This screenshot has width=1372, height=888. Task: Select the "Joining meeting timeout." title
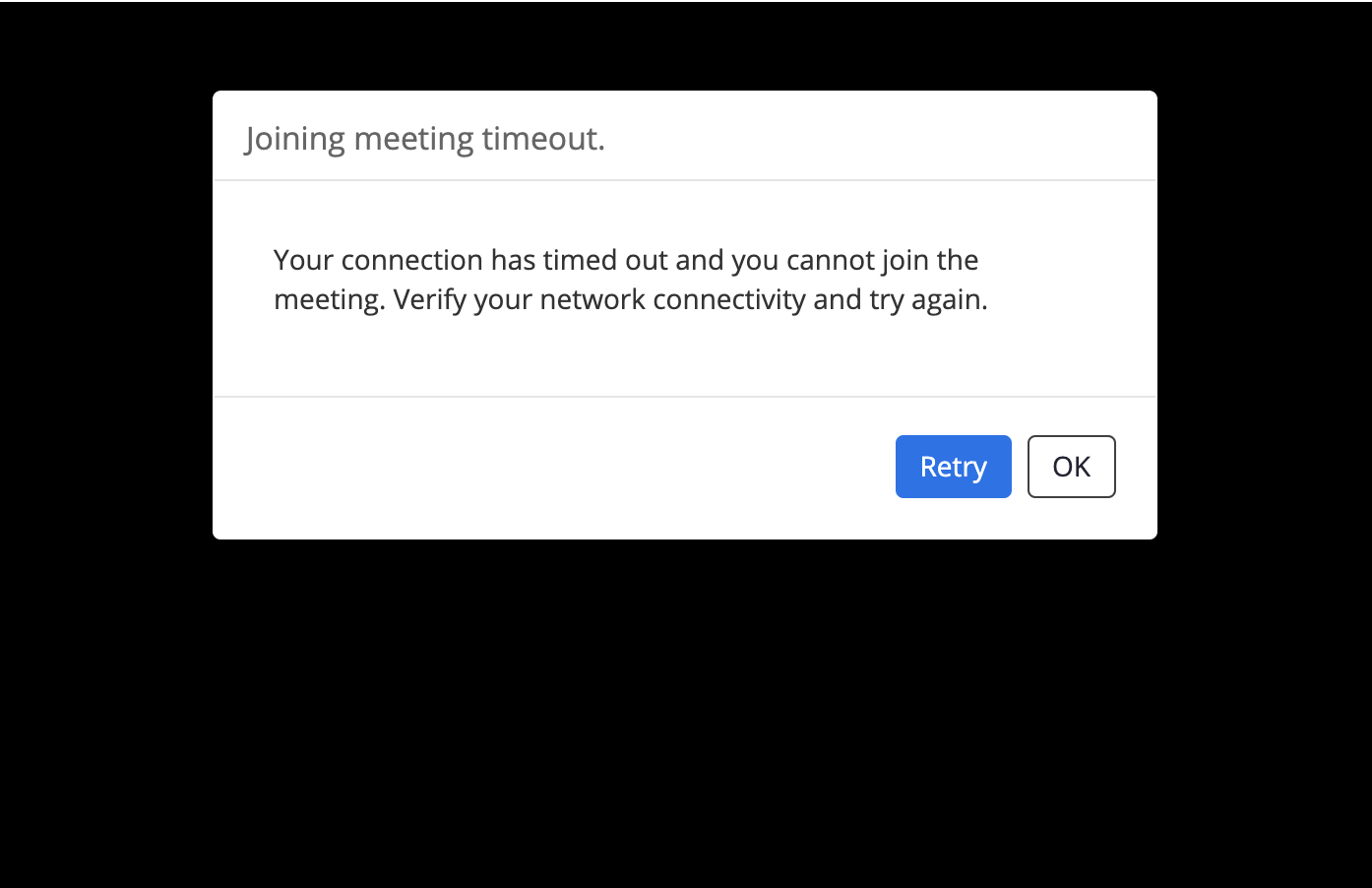(x=425, y=139)
